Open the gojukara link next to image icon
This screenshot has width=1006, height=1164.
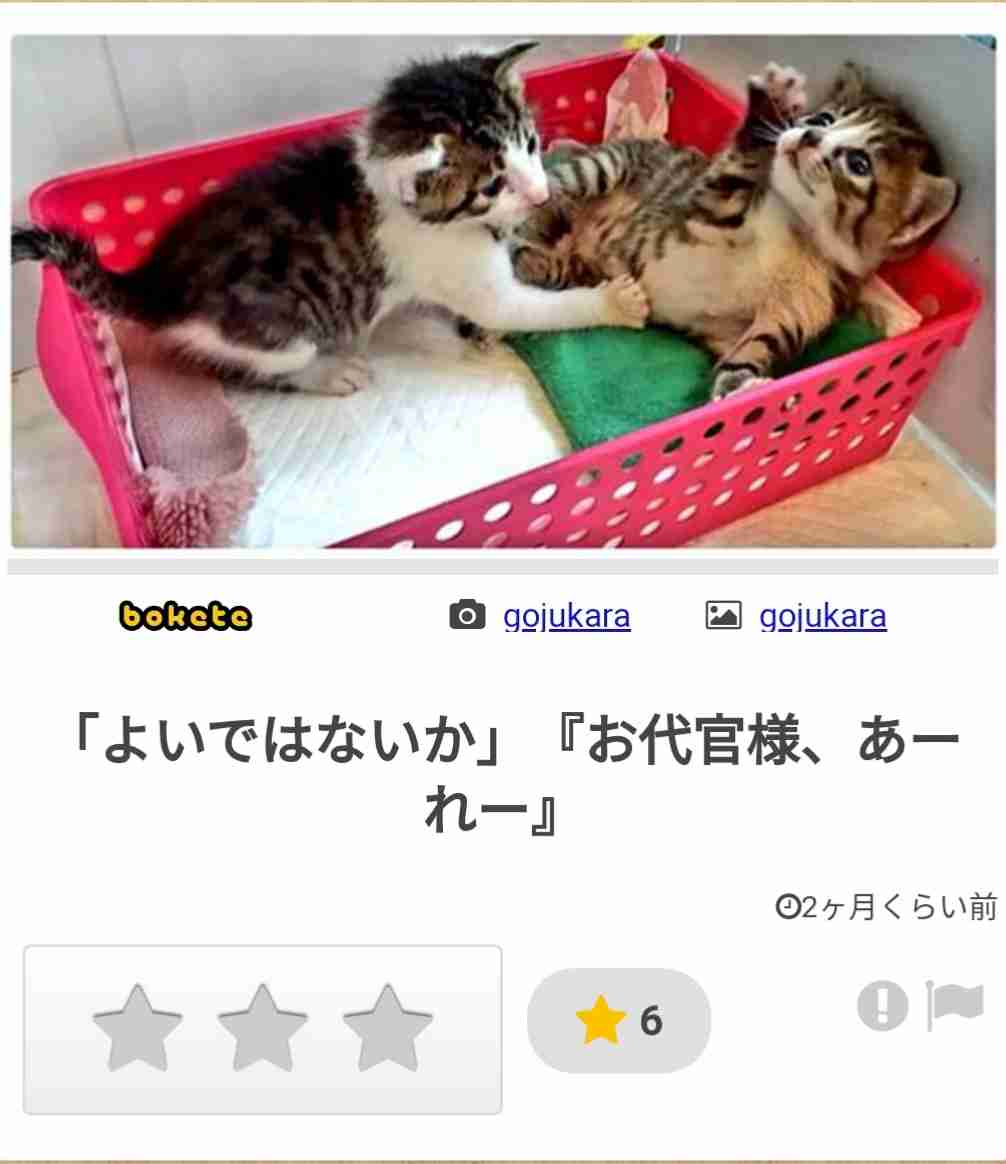823,616
